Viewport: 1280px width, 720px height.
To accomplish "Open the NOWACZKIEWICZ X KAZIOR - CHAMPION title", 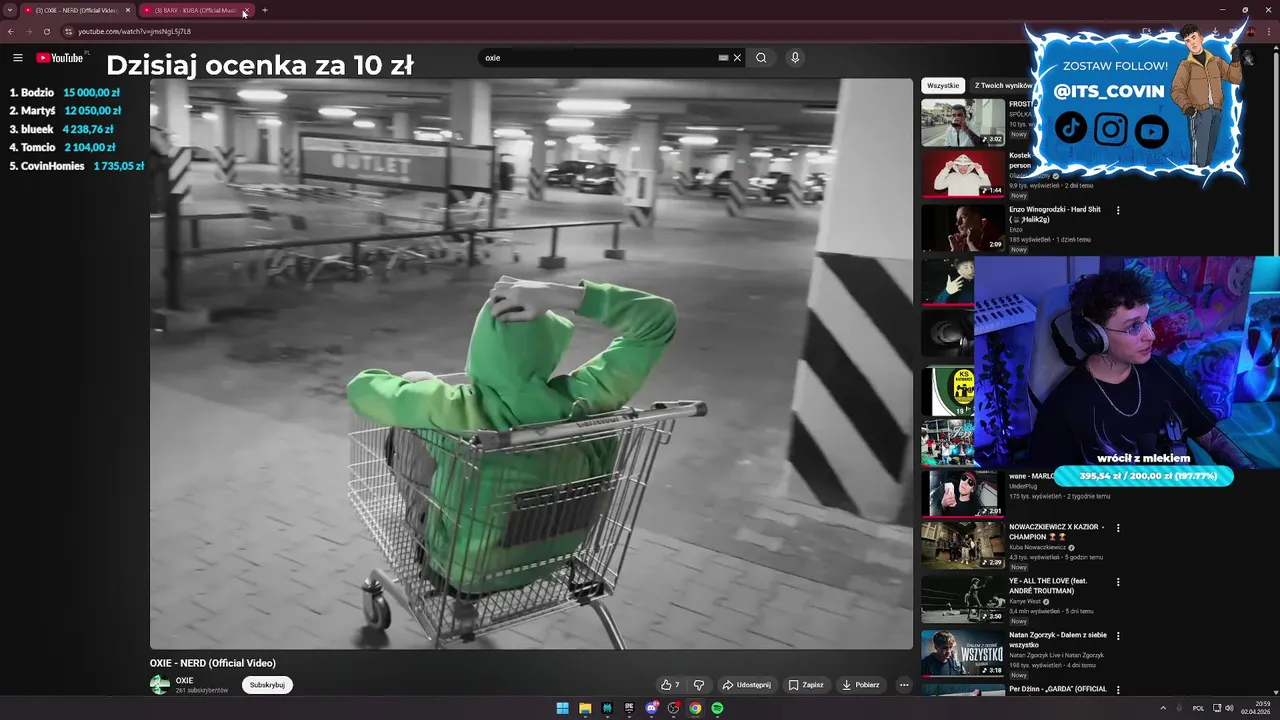I will click(x=1056, y=532).
